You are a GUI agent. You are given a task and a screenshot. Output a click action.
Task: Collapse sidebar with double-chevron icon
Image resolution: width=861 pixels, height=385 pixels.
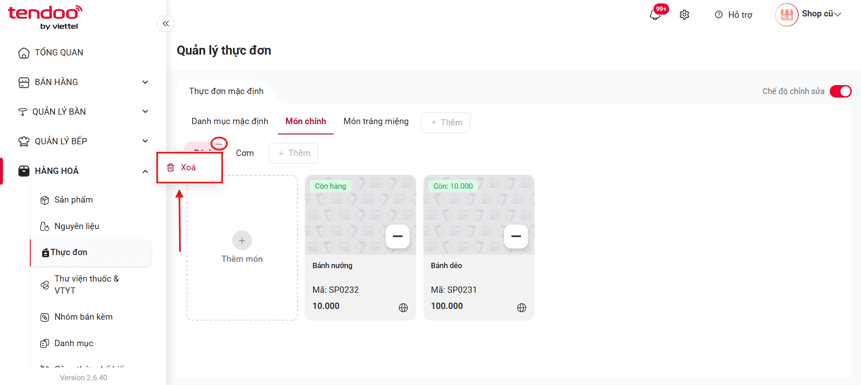point(166,23)
